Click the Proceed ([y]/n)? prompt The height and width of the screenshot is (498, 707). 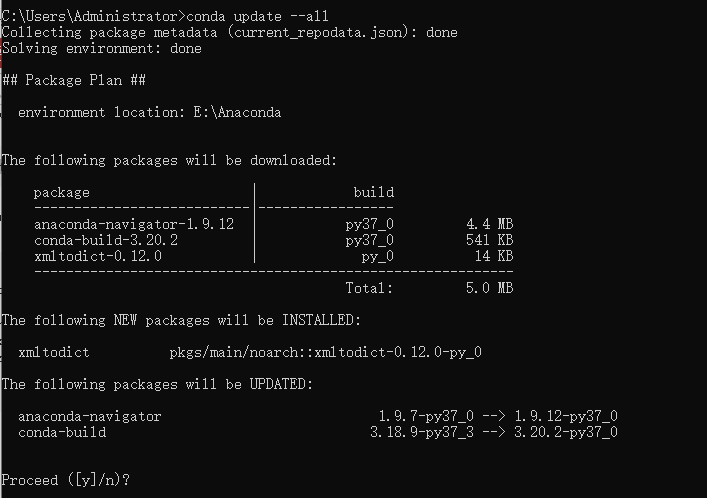pos(66,480)
